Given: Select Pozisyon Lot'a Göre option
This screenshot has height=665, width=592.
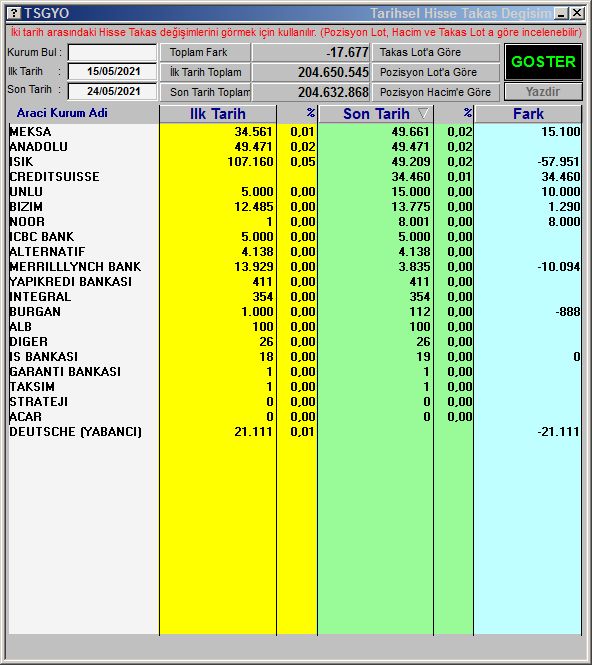Looking at the screenshot, I should point(436,72).
